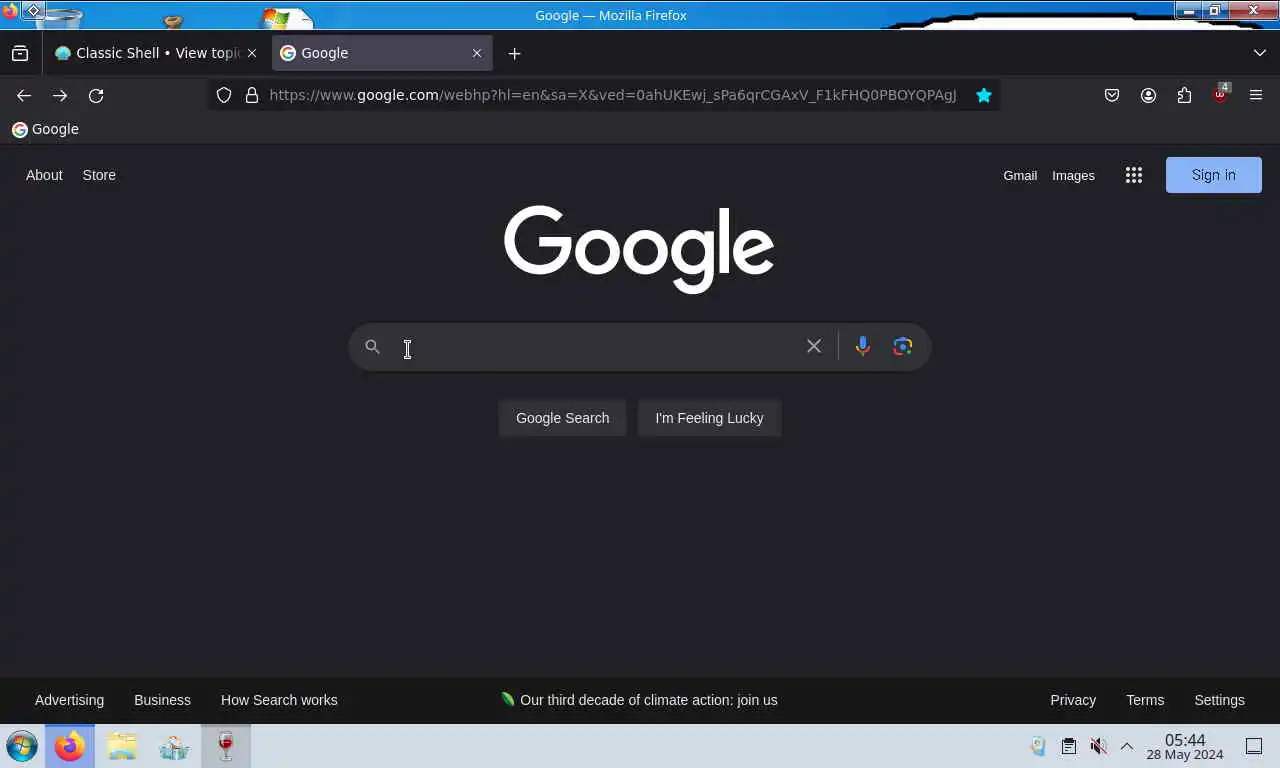Open the Firefox account menu

[1148, 95]
